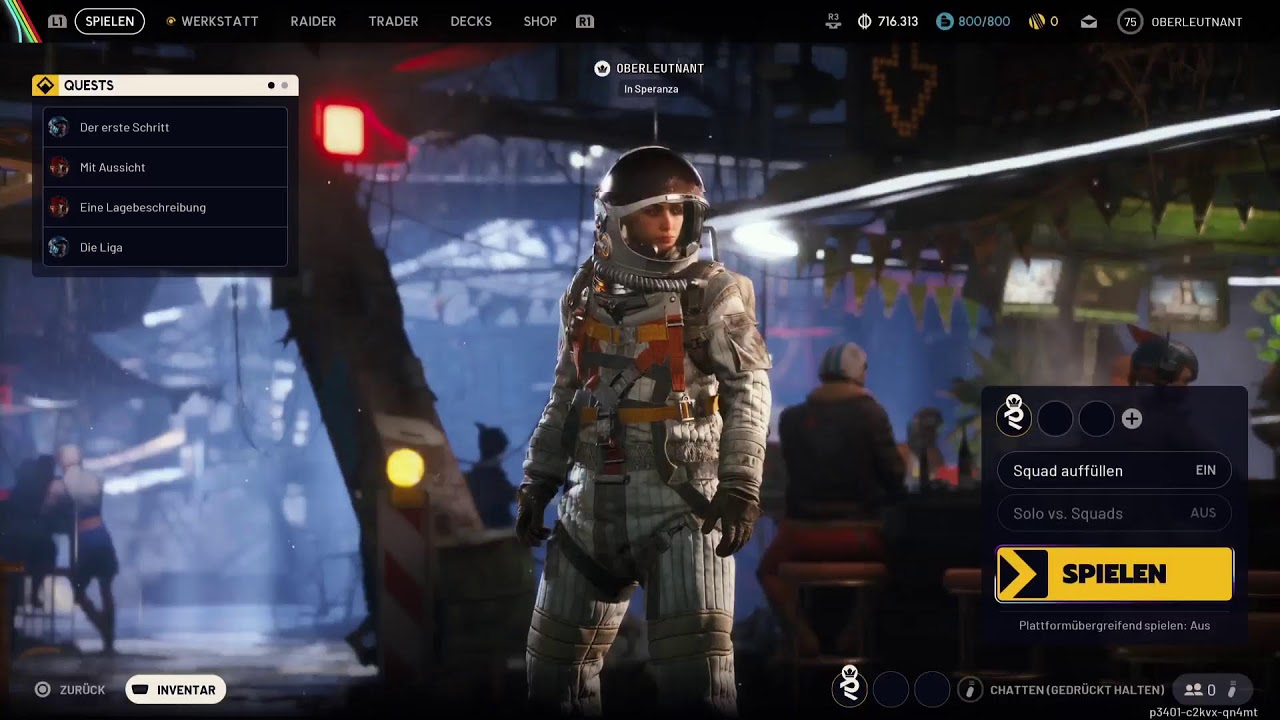Click the blue token currency icon

(x=945, y=21)
